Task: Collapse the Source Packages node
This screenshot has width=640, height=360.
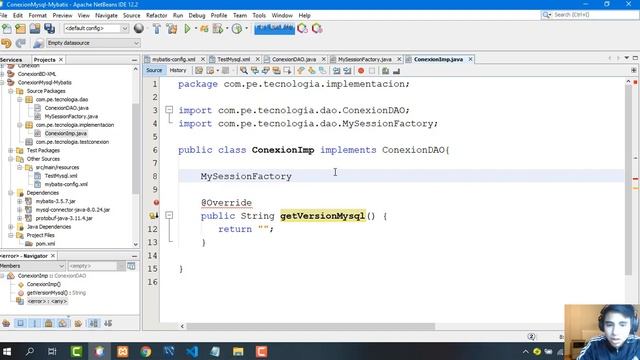Action: coord(11,91)
